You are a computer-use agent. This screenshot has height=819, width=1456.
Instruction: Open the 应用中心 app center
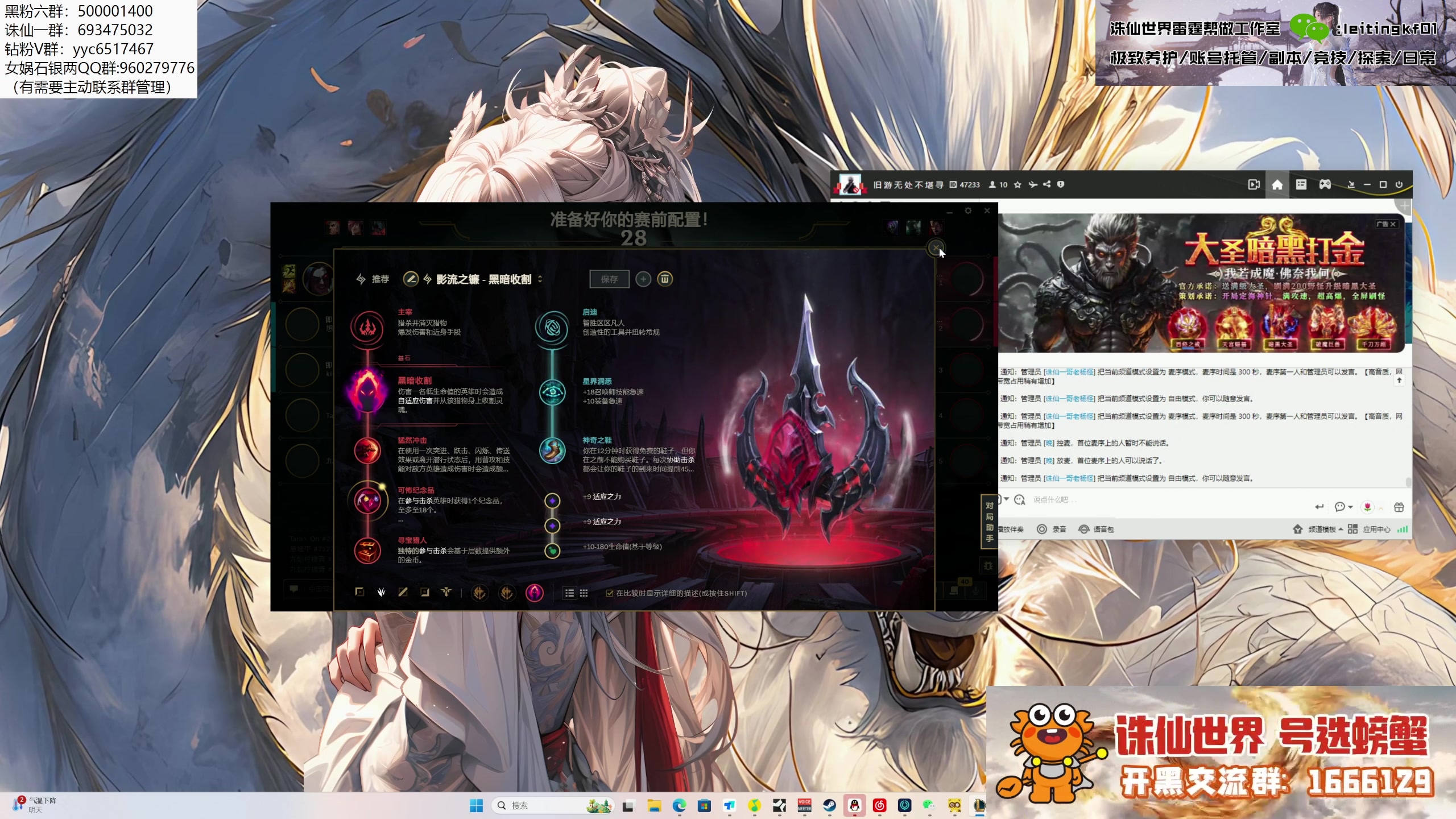(1369, 530)
